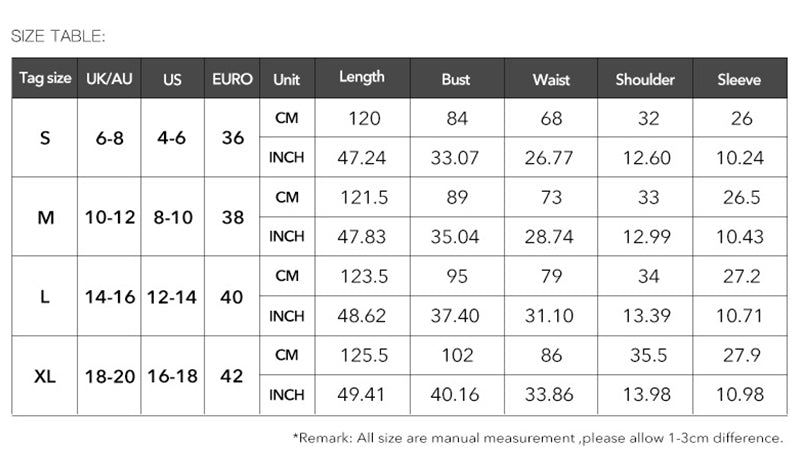Select the EURO column header
Image resolution: width=800 pixels, height=465 pixels.
[x=232, y=79]
